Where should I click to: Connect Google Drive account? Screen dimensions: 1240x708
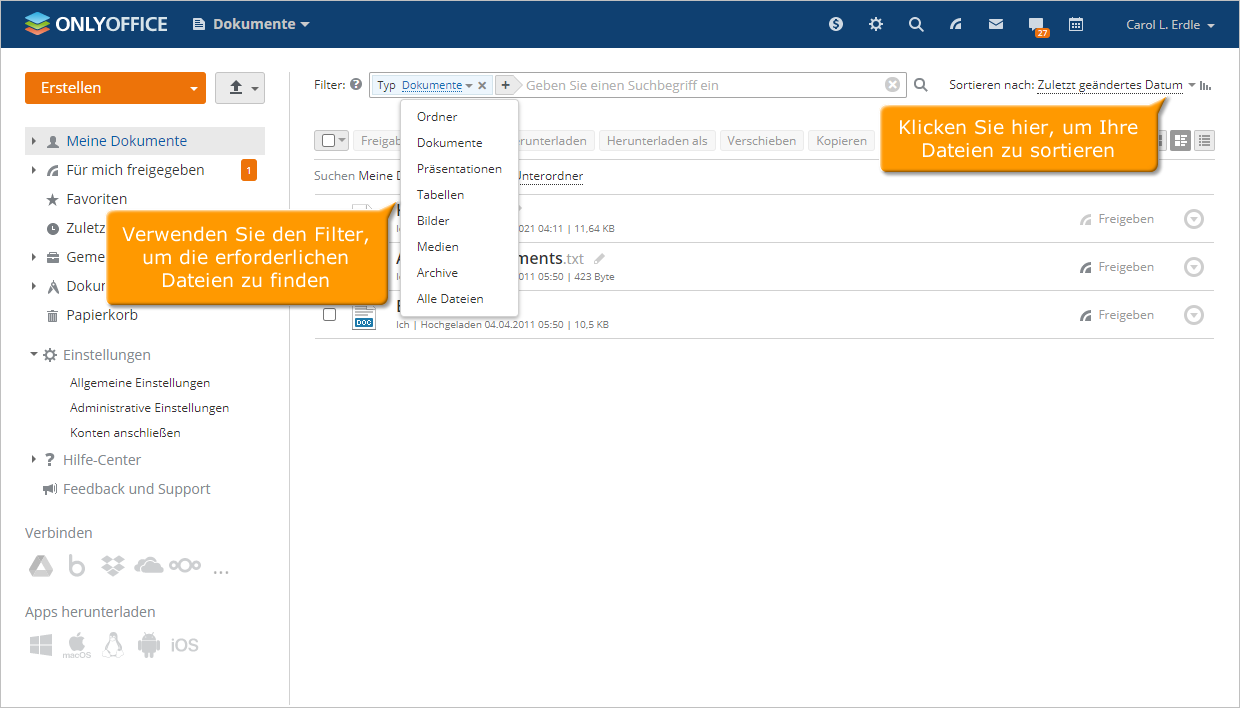tap(40, 566)
